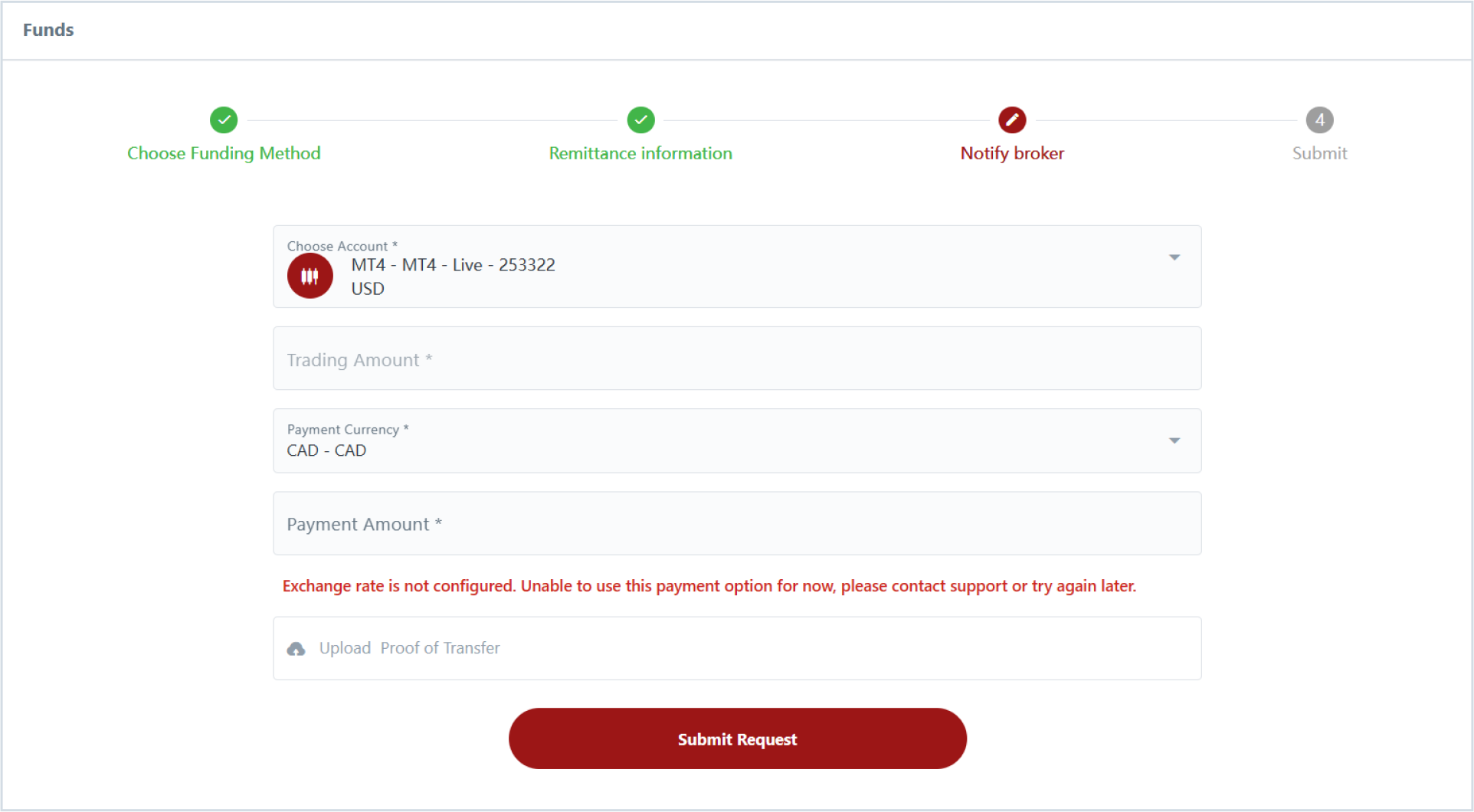Select the Notify broker step label
This screenshot has width=1474, height=812.
pos(1012,153)
